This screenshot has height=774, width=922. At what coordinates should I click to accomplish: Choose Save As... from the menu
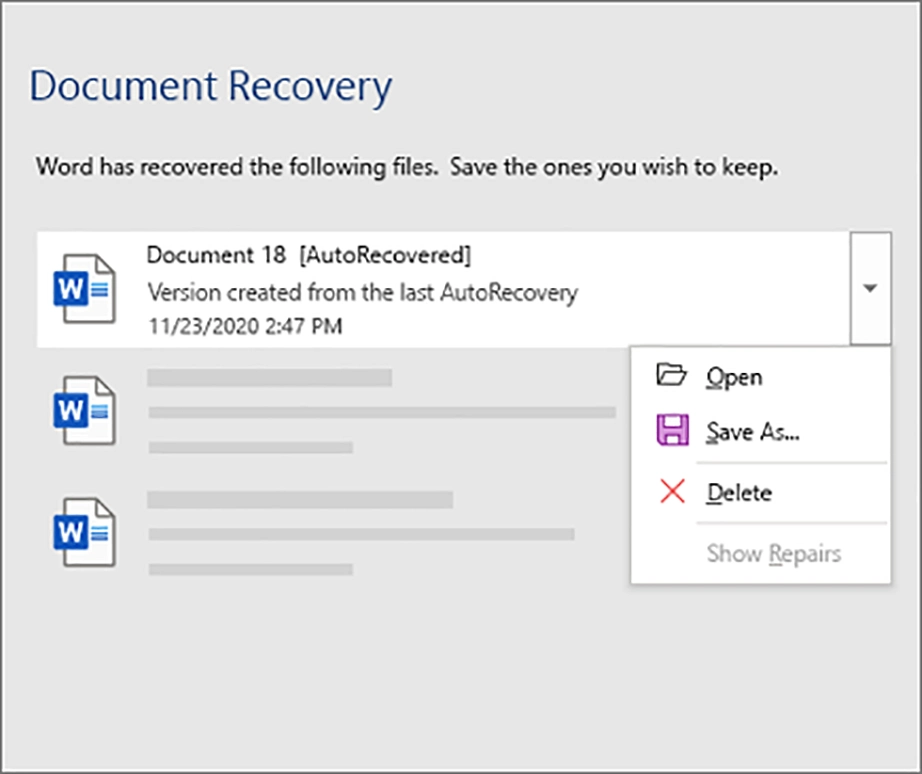[760, 431]
